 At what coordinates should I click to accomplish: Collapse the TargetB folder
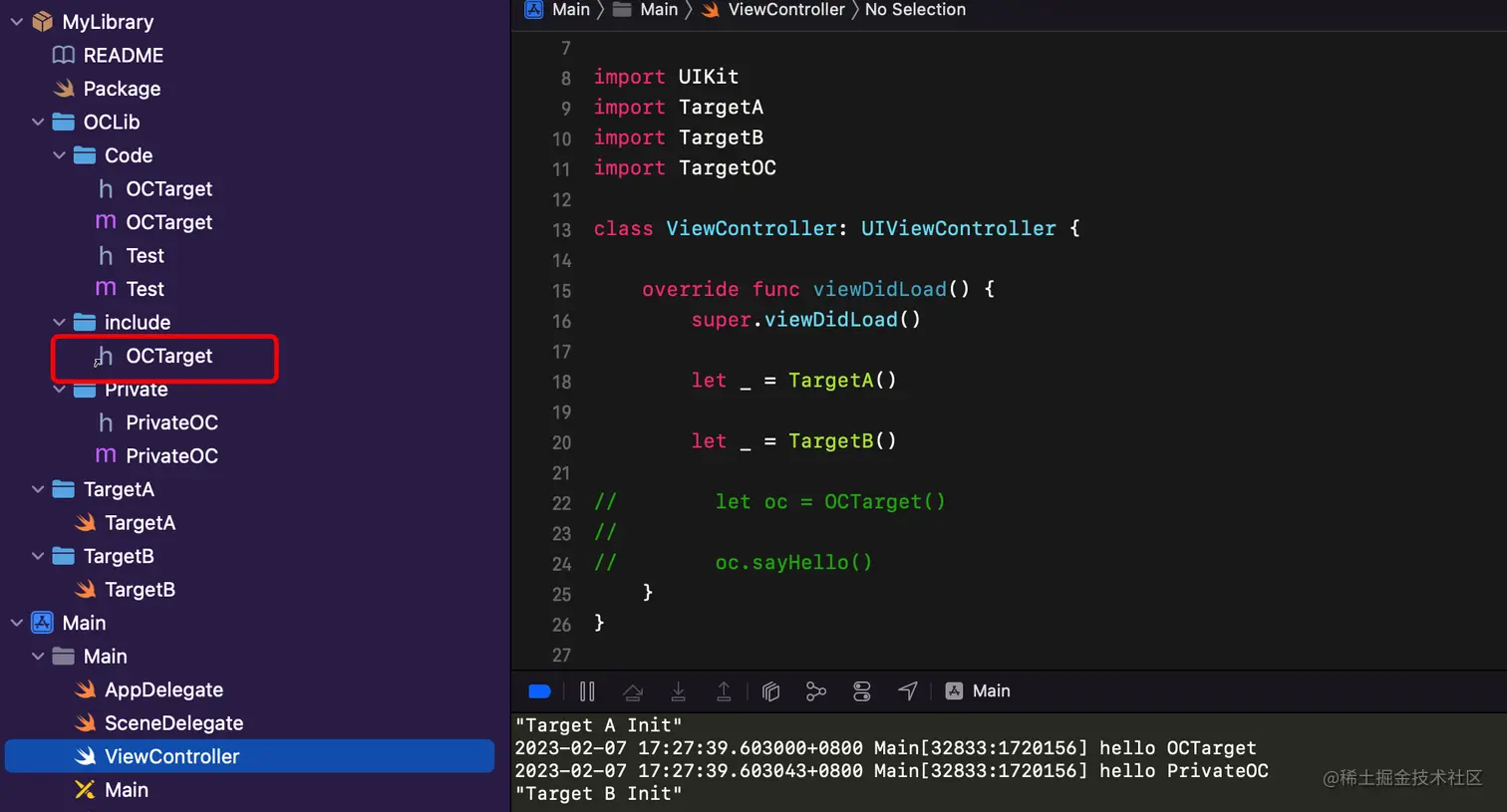click(x=38, y=556)
